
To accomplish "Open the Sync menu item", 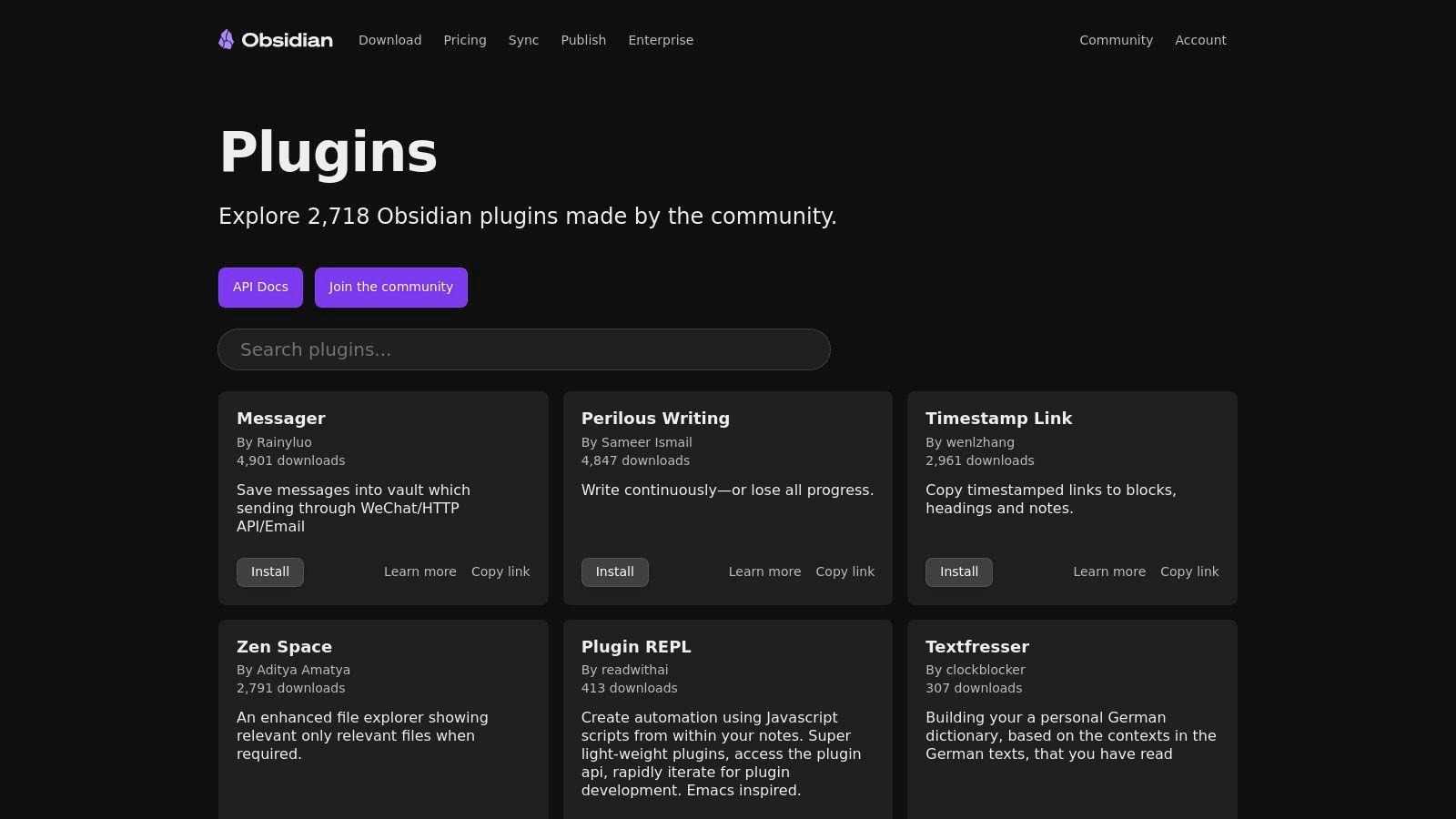I will click(x=523, y=40).
